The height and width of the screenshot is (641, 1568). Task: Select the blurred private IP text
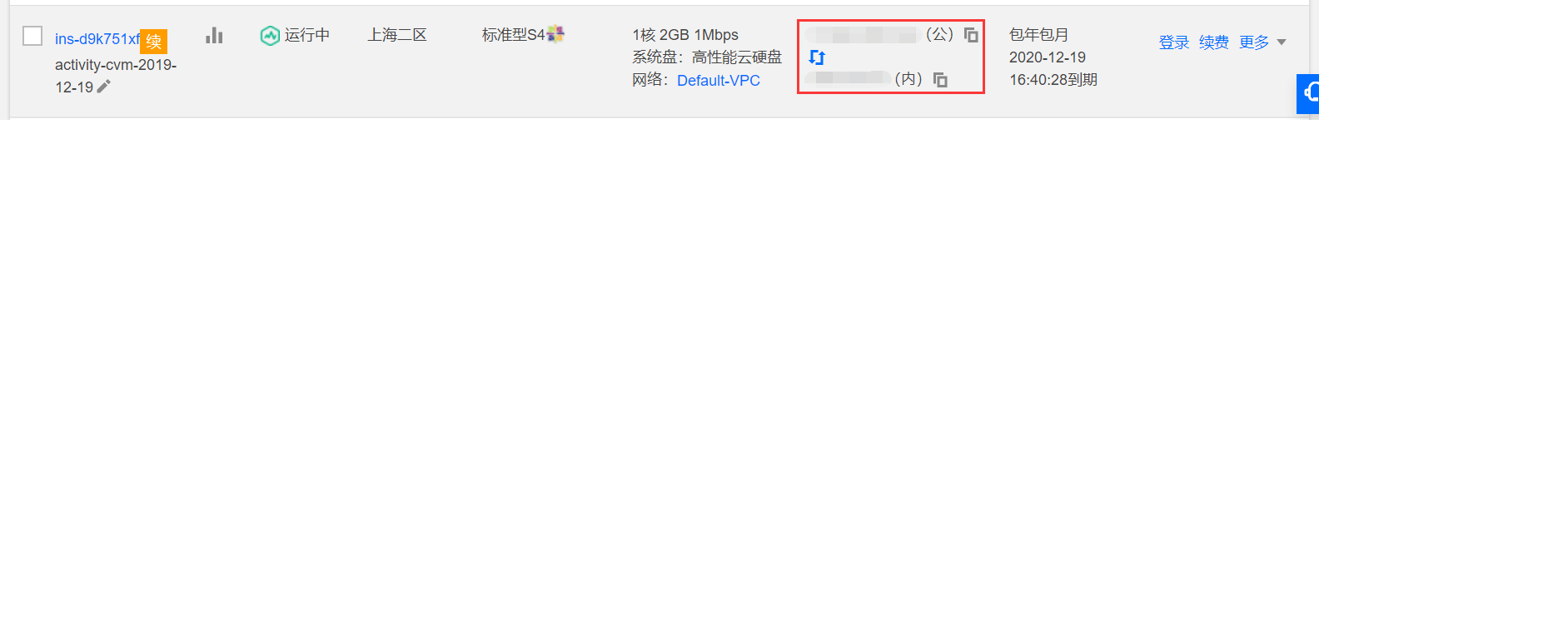[848, 78]
